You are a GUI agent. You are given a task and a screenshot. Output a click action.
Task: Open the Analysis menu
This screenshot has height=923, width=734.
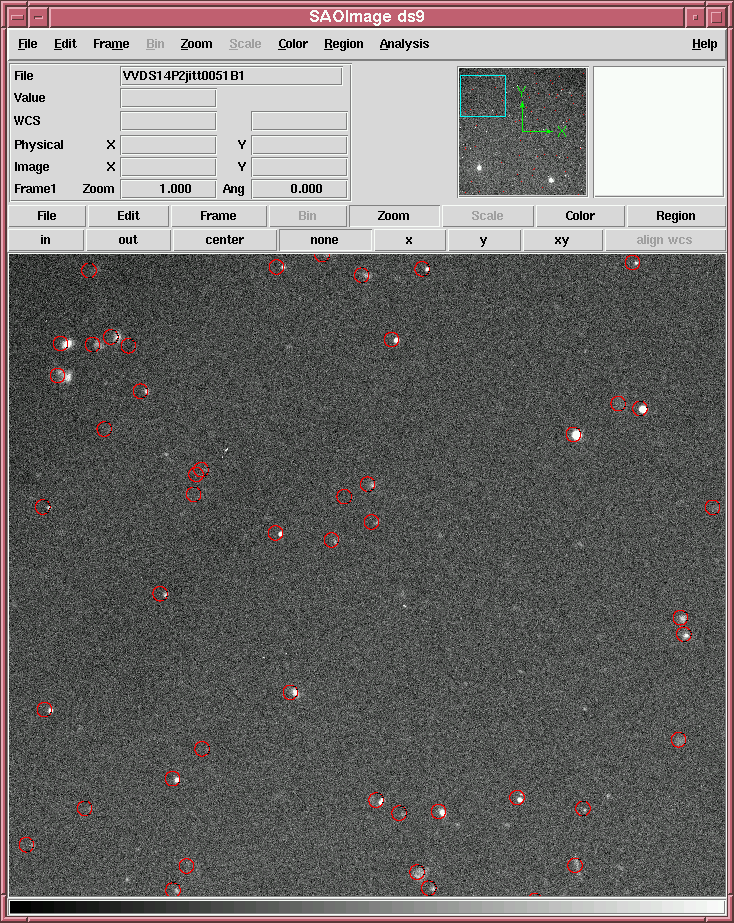pos(404,44)
